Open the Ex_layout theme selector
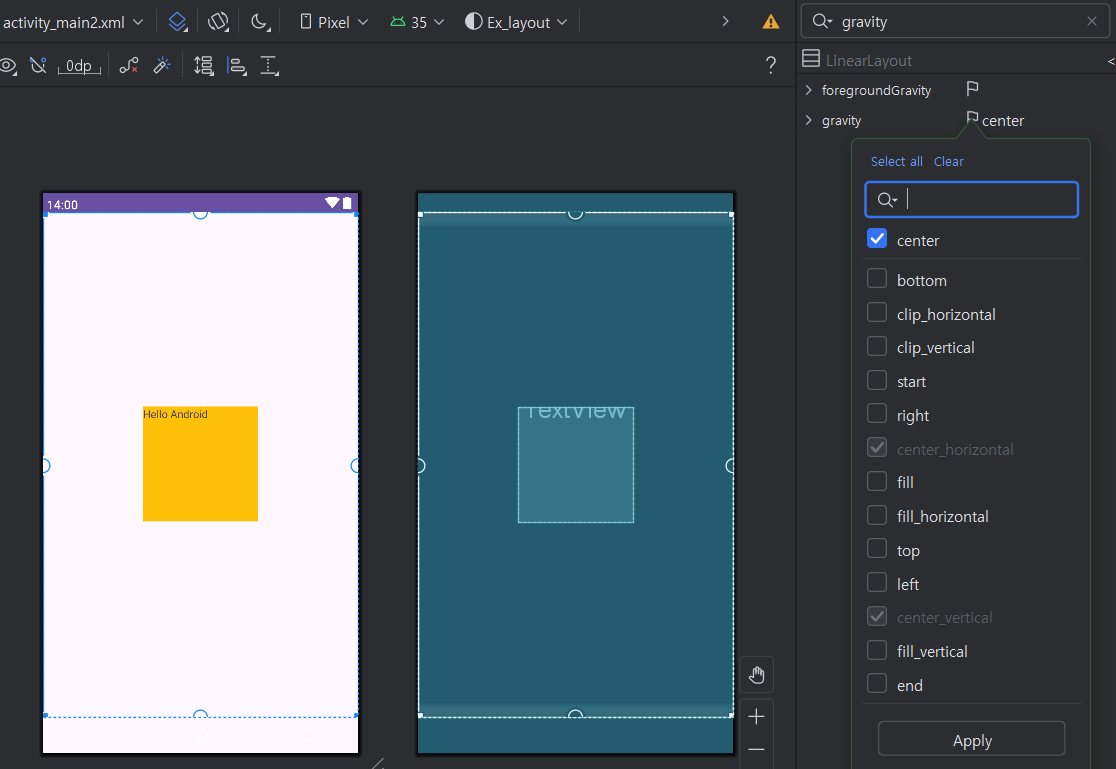 pyautogui.click(x=517, y=22)
